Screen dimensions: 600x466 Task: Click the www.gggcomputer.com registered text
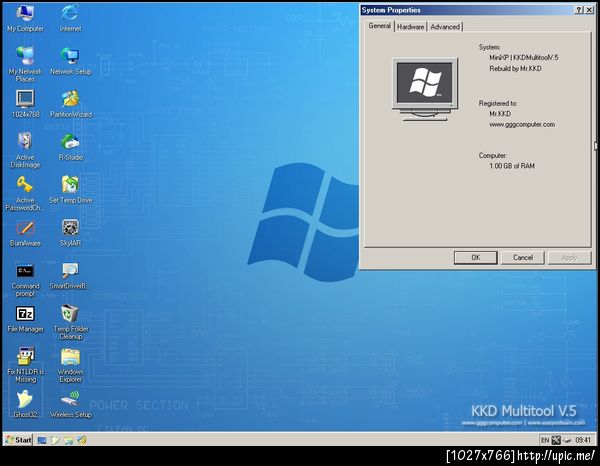tap(522, 124)
